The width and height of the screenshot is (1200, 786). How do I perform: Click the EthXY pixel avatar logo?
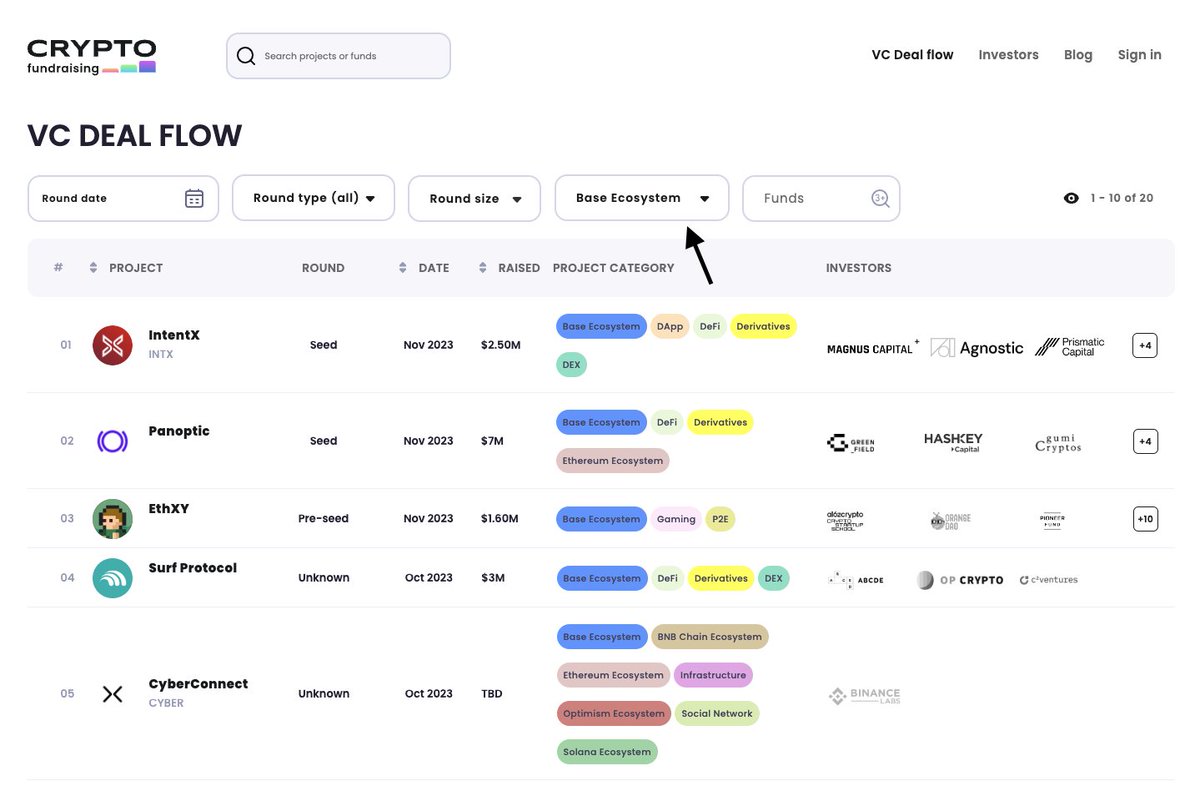click(112, 519)
